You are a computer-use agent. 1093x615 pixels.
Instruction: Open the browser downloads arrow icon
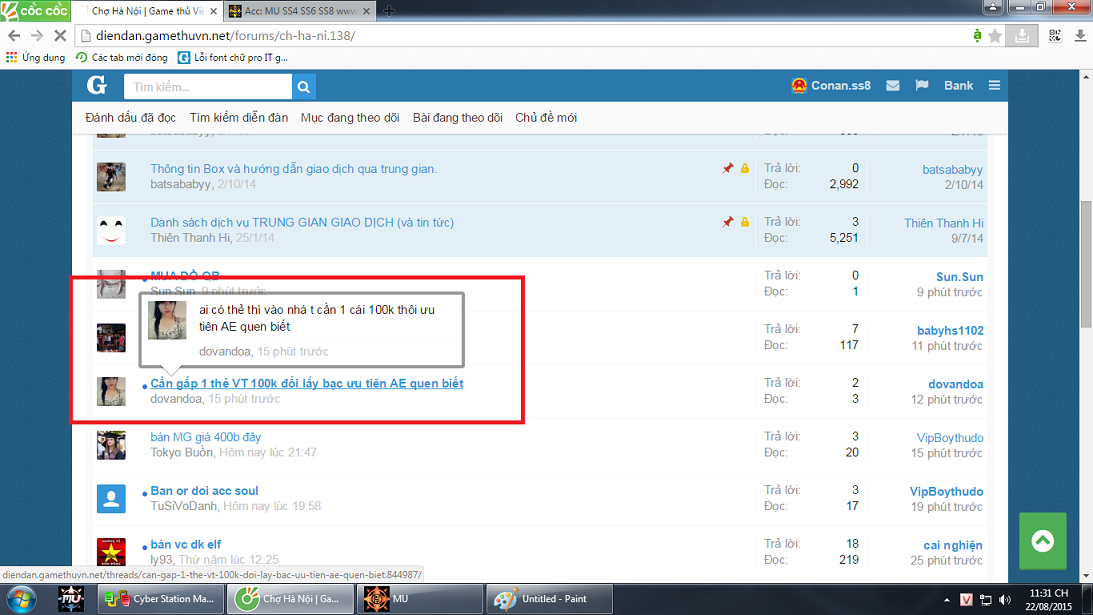(x=1080, y=35)
